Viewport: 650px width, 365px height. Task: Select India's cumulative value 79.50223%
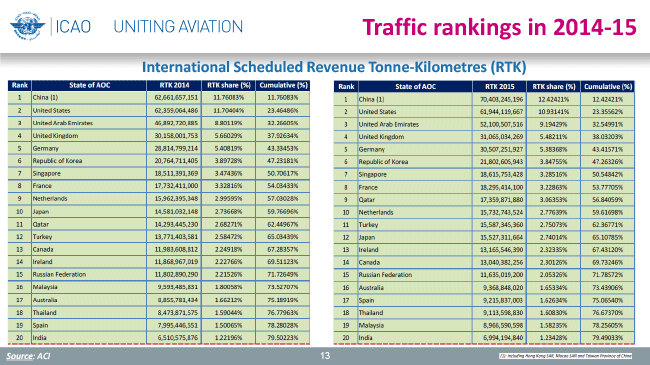(x=283, y=338)
